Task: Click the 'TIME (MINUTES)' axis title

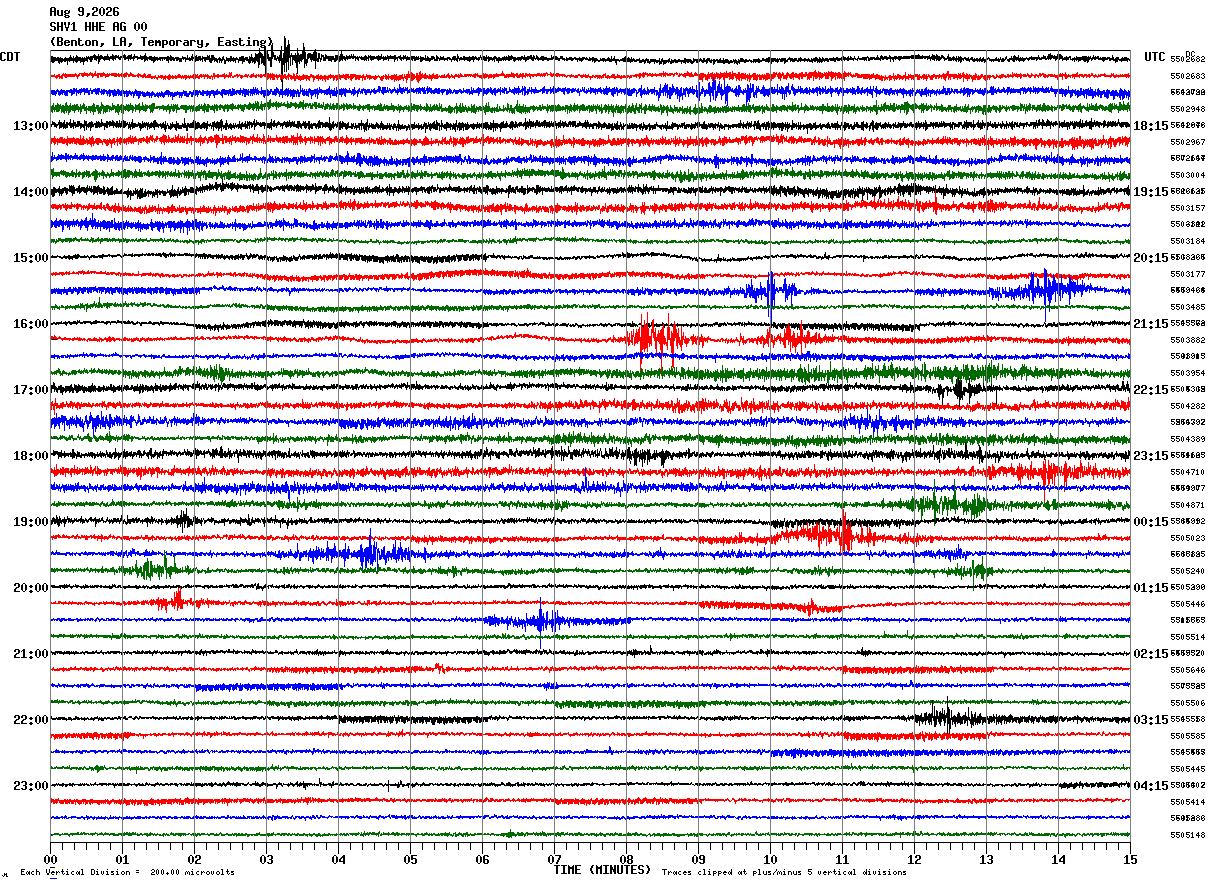Action: 602,870
